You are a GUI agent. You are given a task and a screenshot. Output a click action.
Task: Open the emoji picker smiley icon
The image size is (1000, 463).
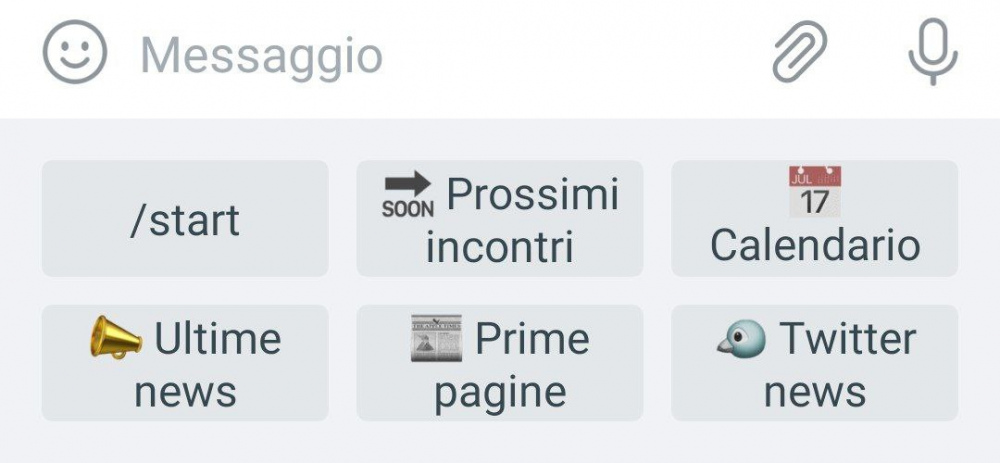[x=74, y=54]
